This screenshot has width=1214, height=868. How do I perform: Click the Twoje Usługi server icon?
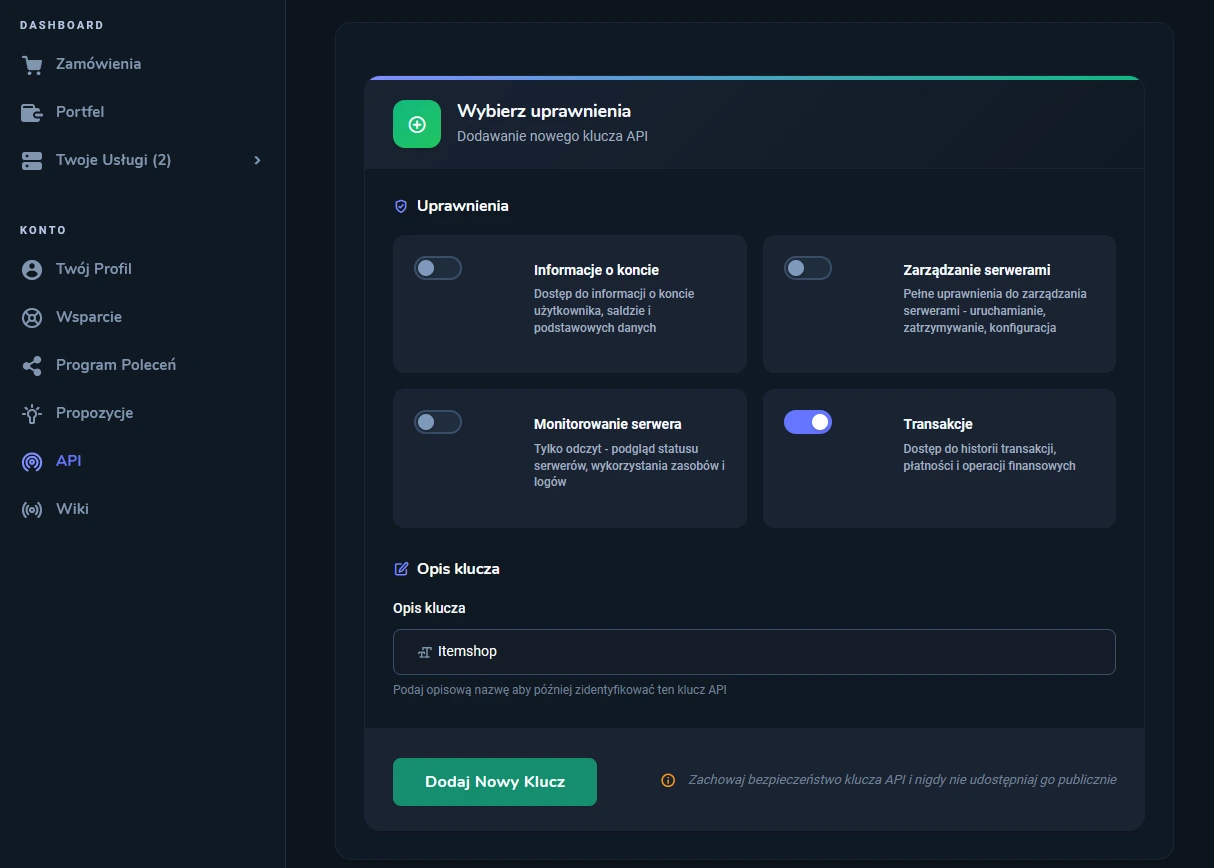coord(32,160)
